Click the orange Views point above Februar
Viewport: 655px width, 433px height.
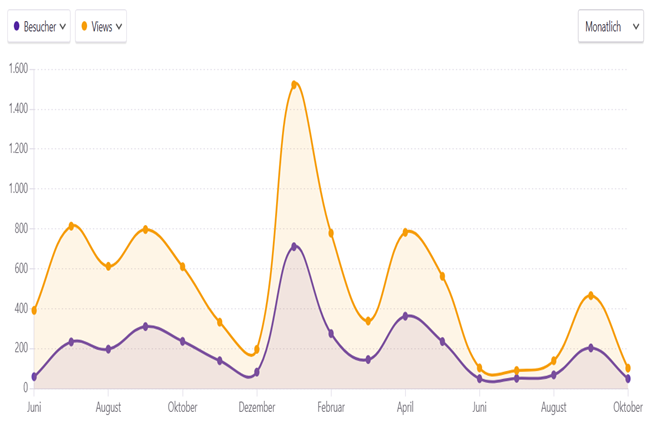331,233
